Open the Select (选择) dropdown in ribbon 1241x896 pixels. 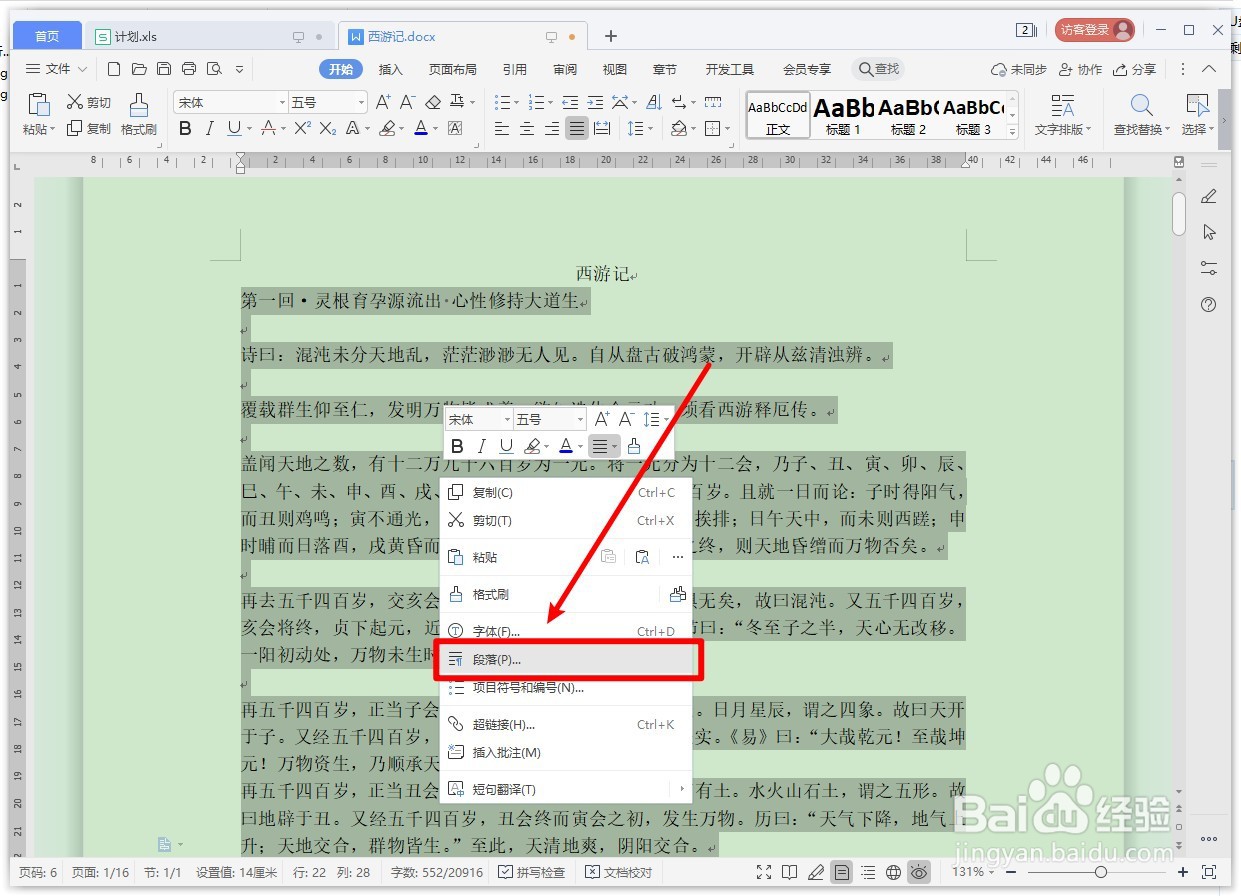(x=1197, y=129)
